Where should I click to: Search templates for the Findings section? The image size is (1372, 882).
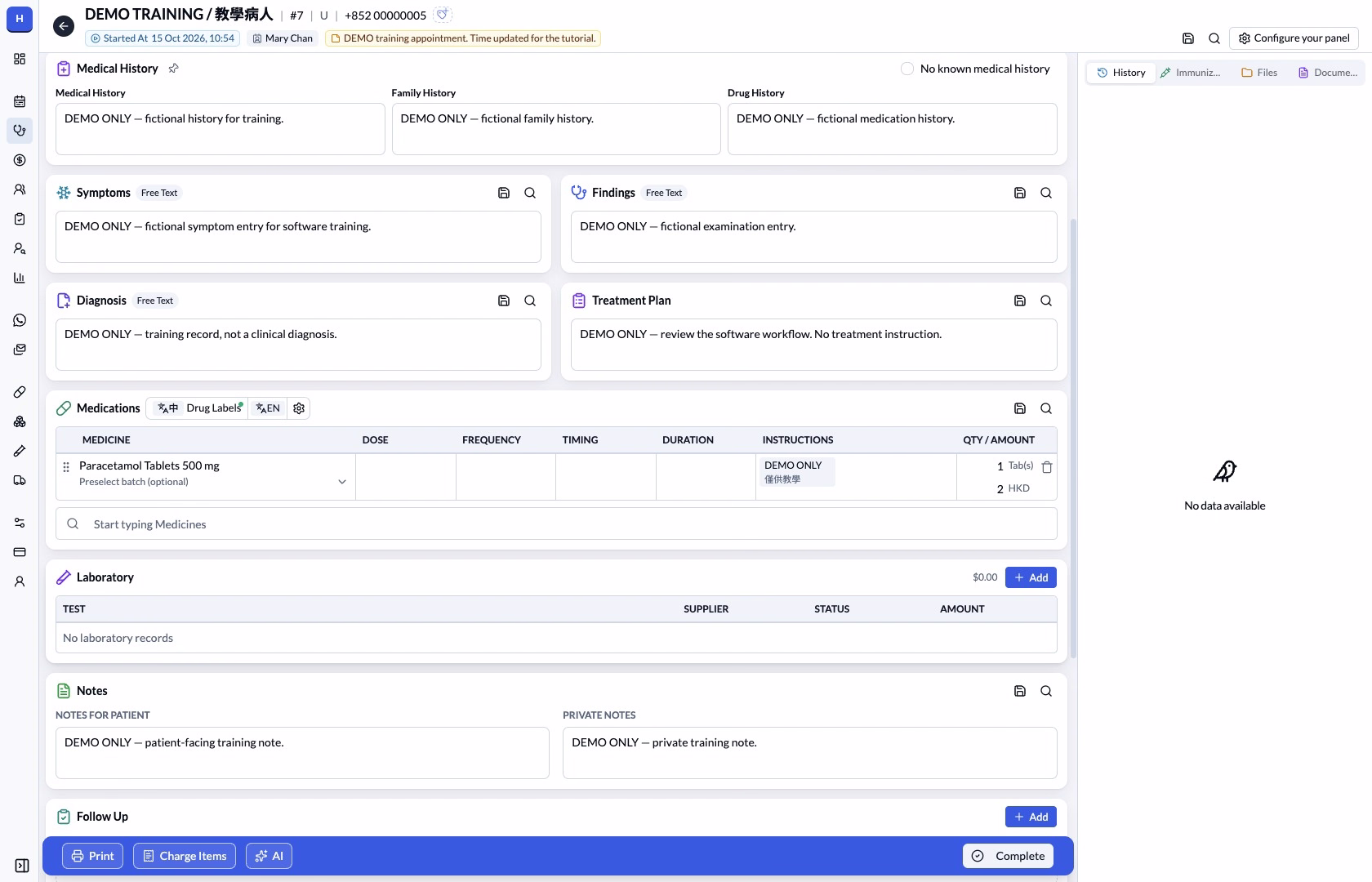[x=1046, y=193]
